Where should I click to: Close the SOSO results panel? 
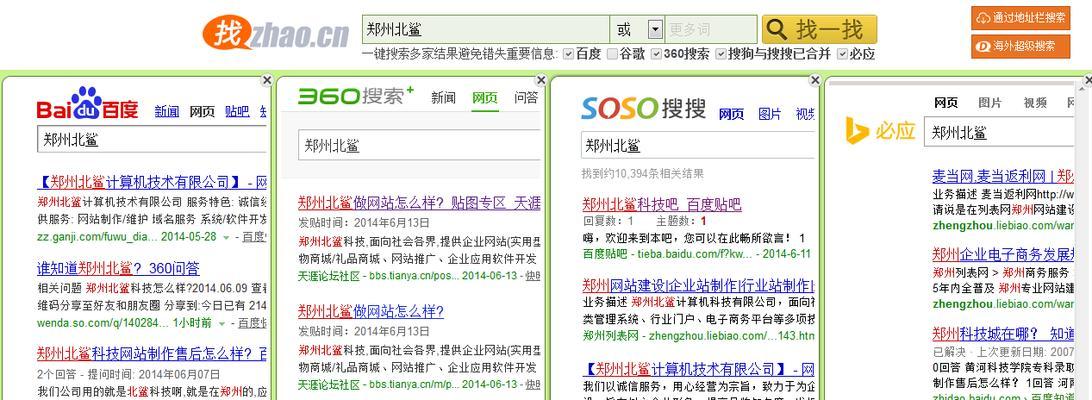[x=816, y=80]
